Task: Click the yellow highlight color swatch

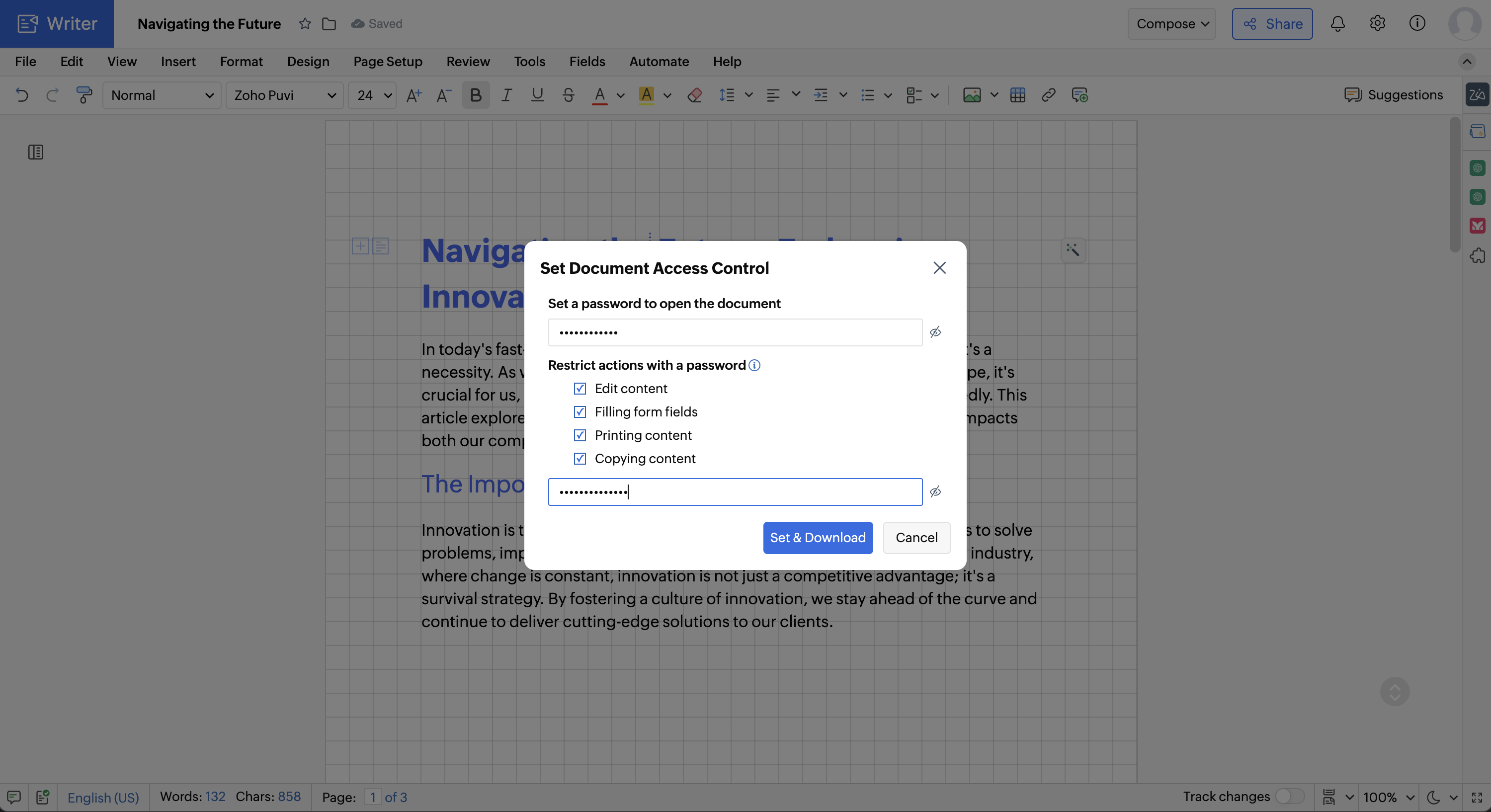Action: click(646, 95)
